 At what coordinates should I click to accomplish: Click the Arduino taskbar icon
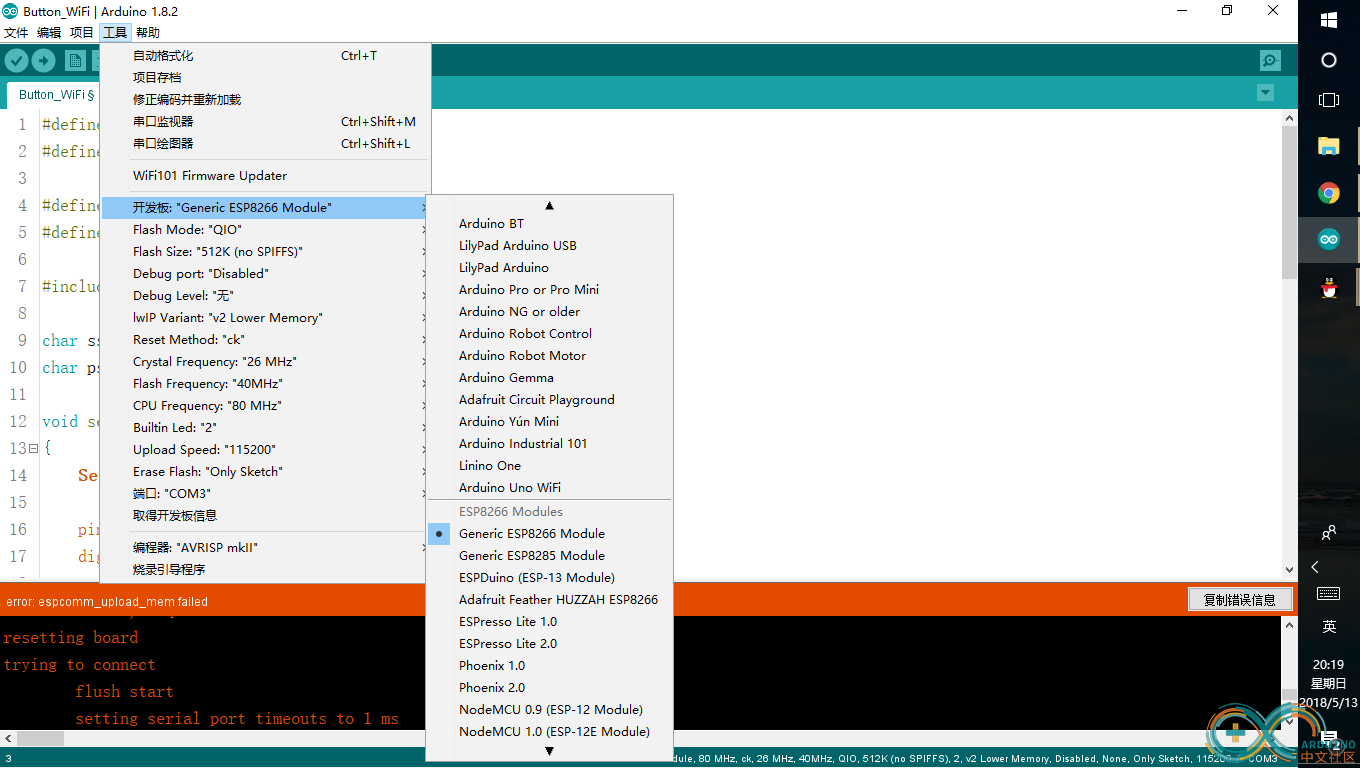pyautogui.click(x=1329, y=239)
